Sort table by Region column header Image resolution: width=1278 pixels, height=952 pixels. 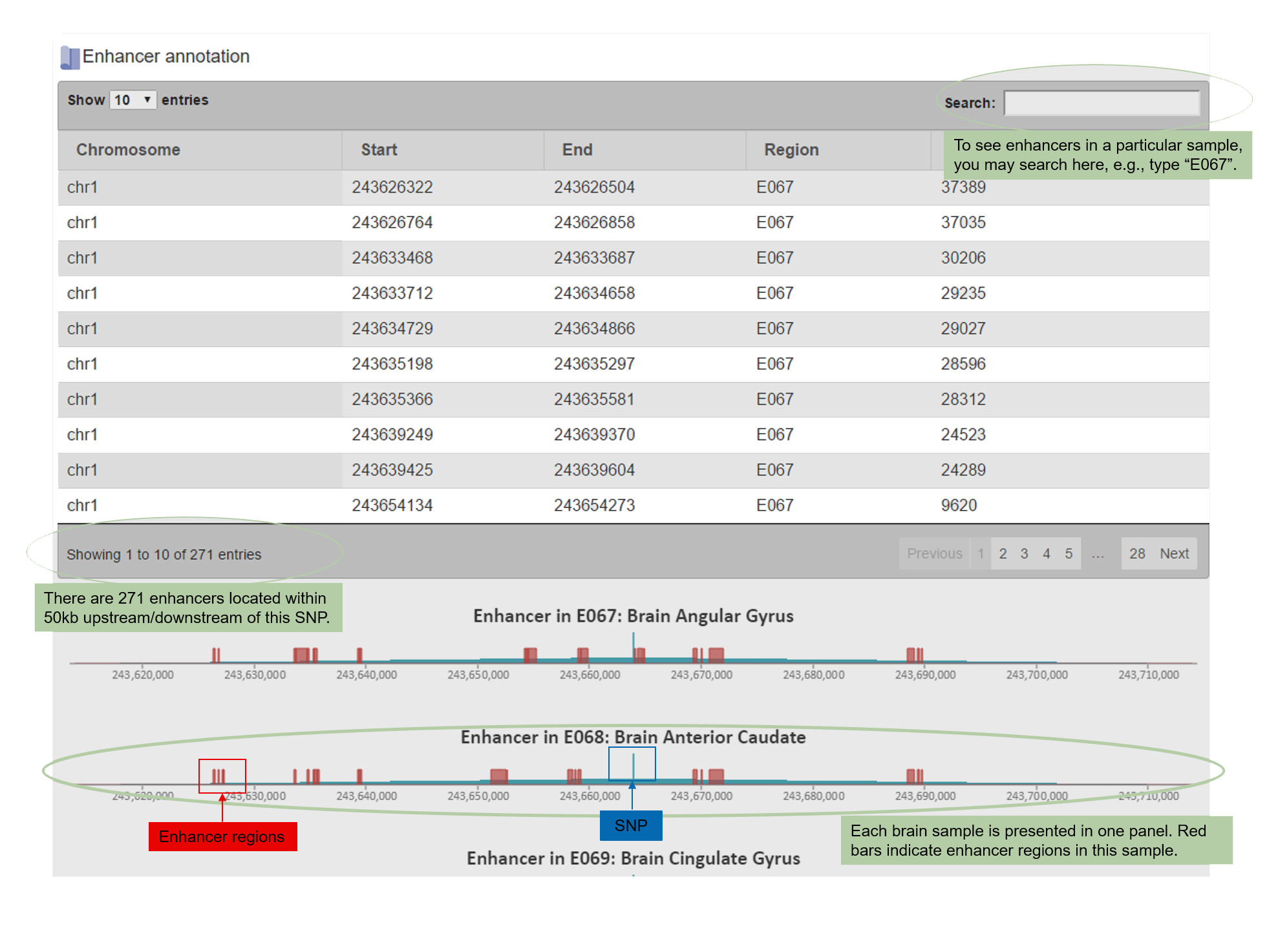tap(838, 150)
